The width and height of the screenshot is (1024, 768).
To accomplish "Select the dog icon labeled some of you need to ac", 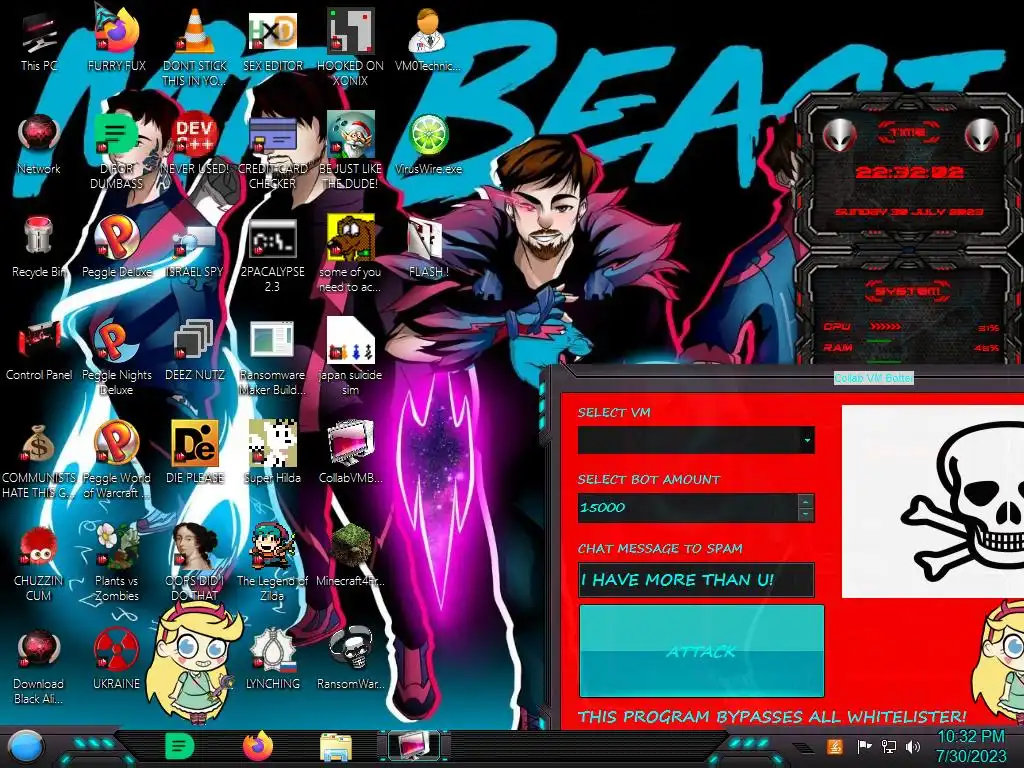I will [351, 238].
